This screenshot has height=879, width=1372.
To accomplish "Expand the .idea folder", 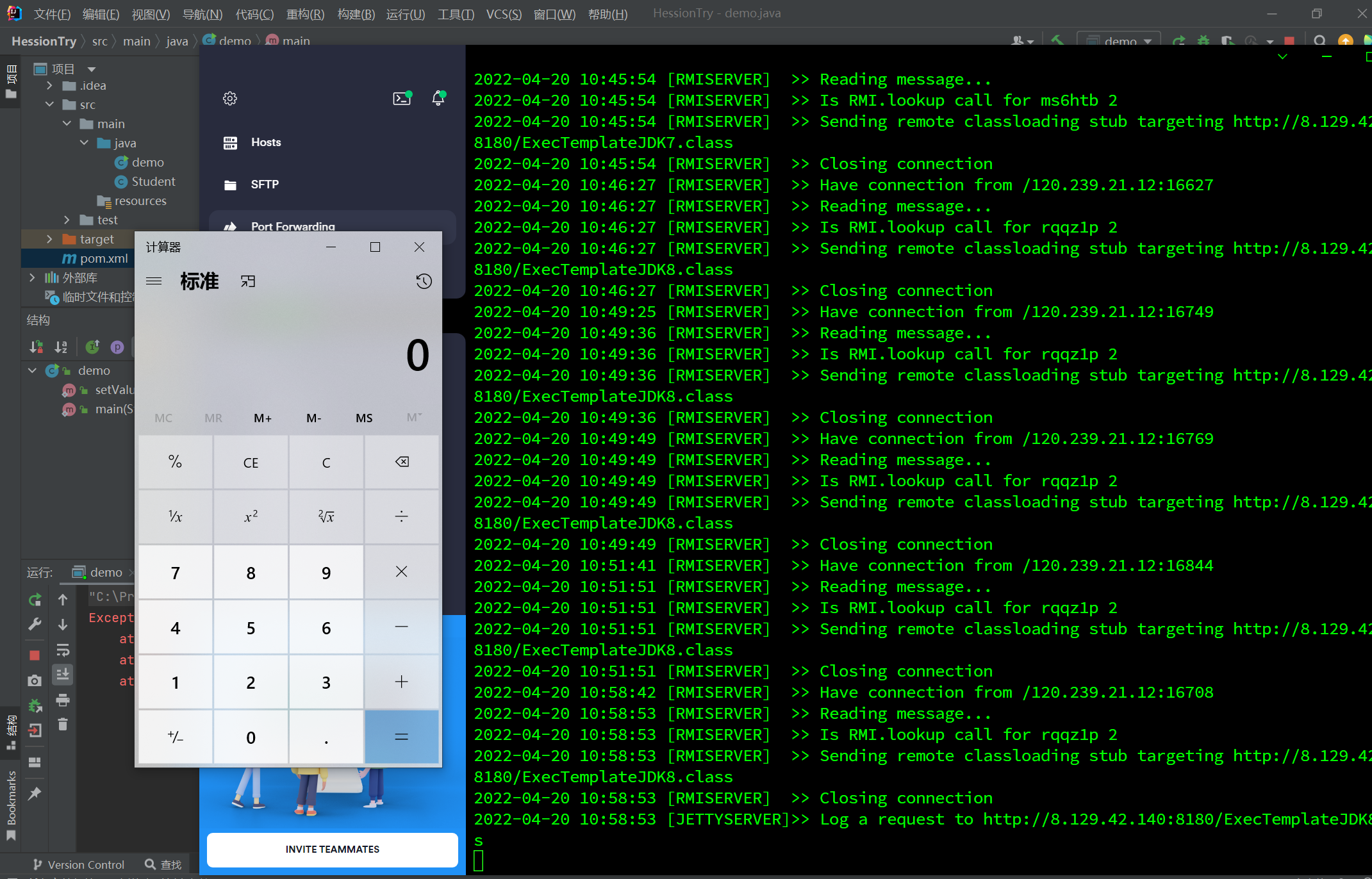I will (x=50, y=85).
